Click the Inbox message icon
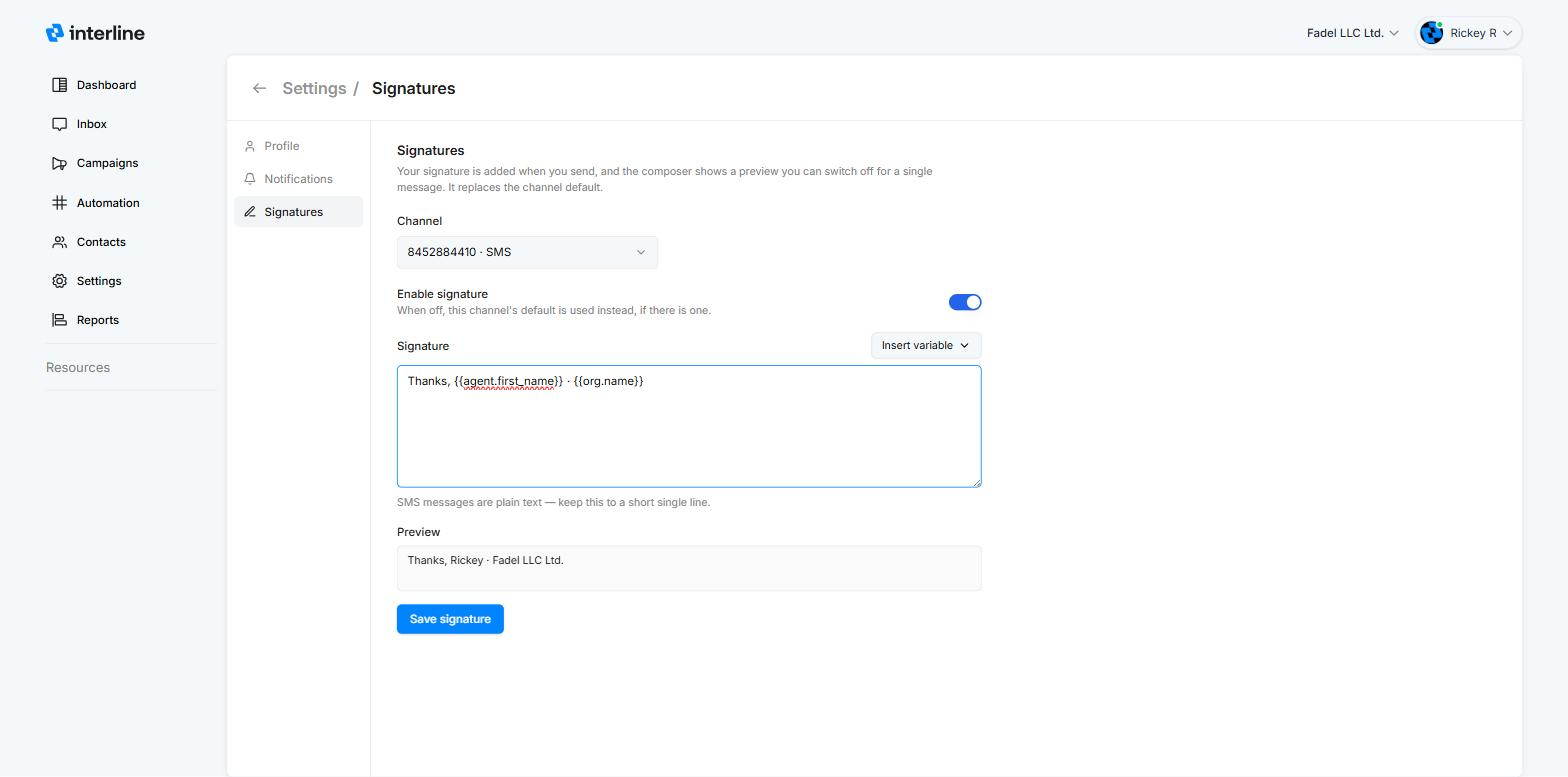Screen dimensions: 1568x777 point(59,124)
